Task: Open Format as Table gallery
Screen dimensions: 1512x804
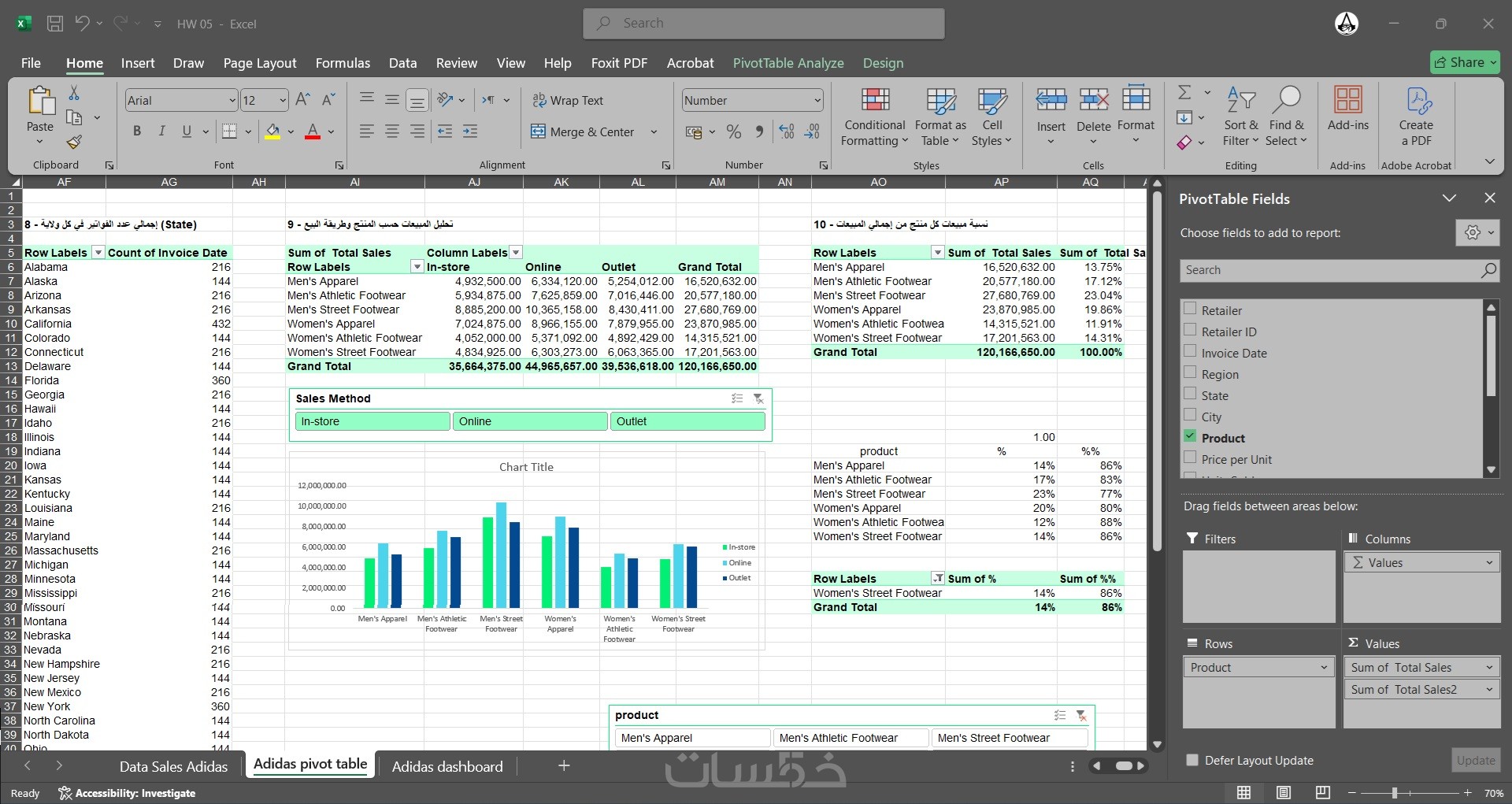Action: click(x=940, y=117)
